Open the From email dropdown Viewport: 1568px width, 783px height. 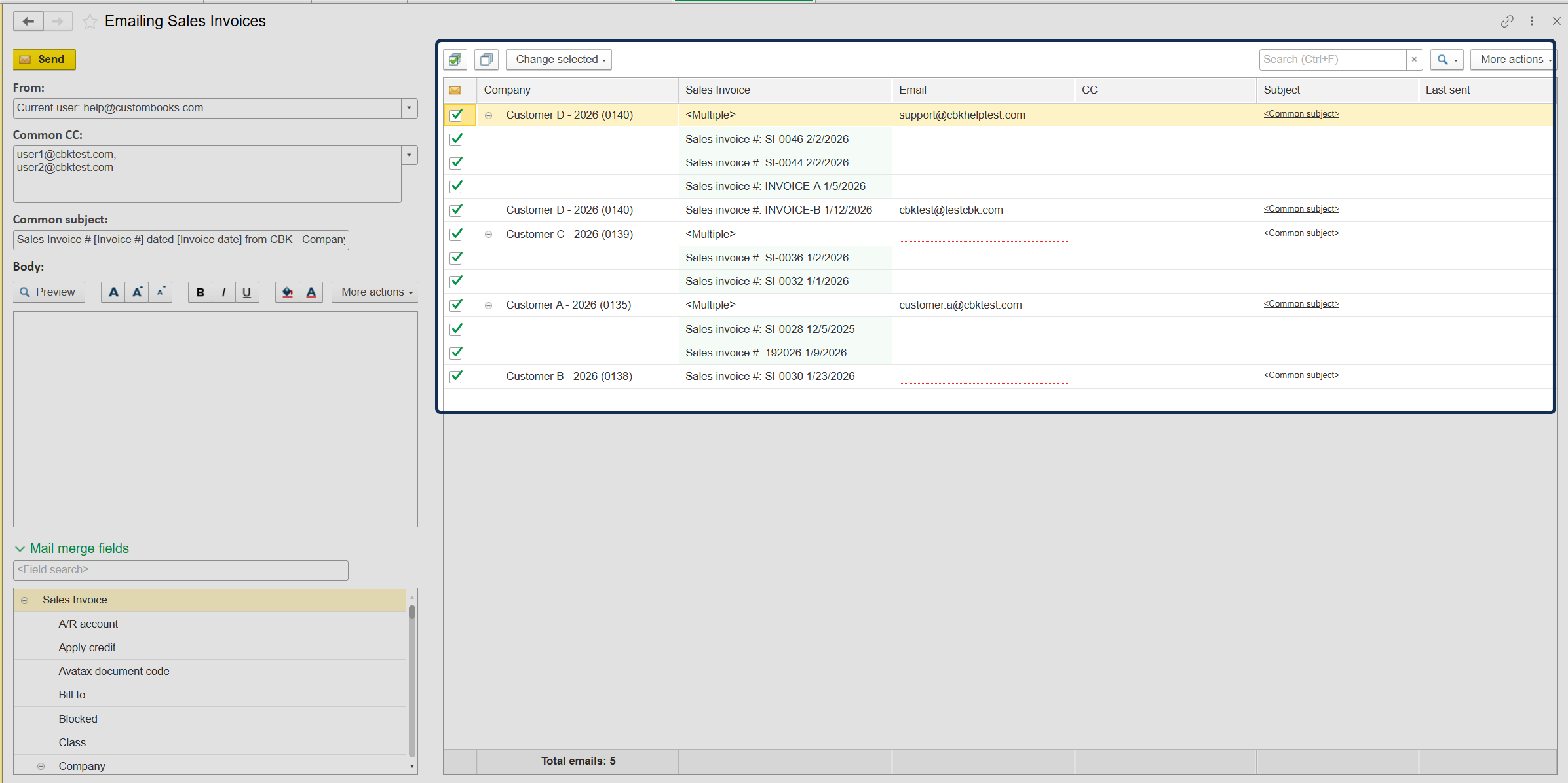point(409,108)
